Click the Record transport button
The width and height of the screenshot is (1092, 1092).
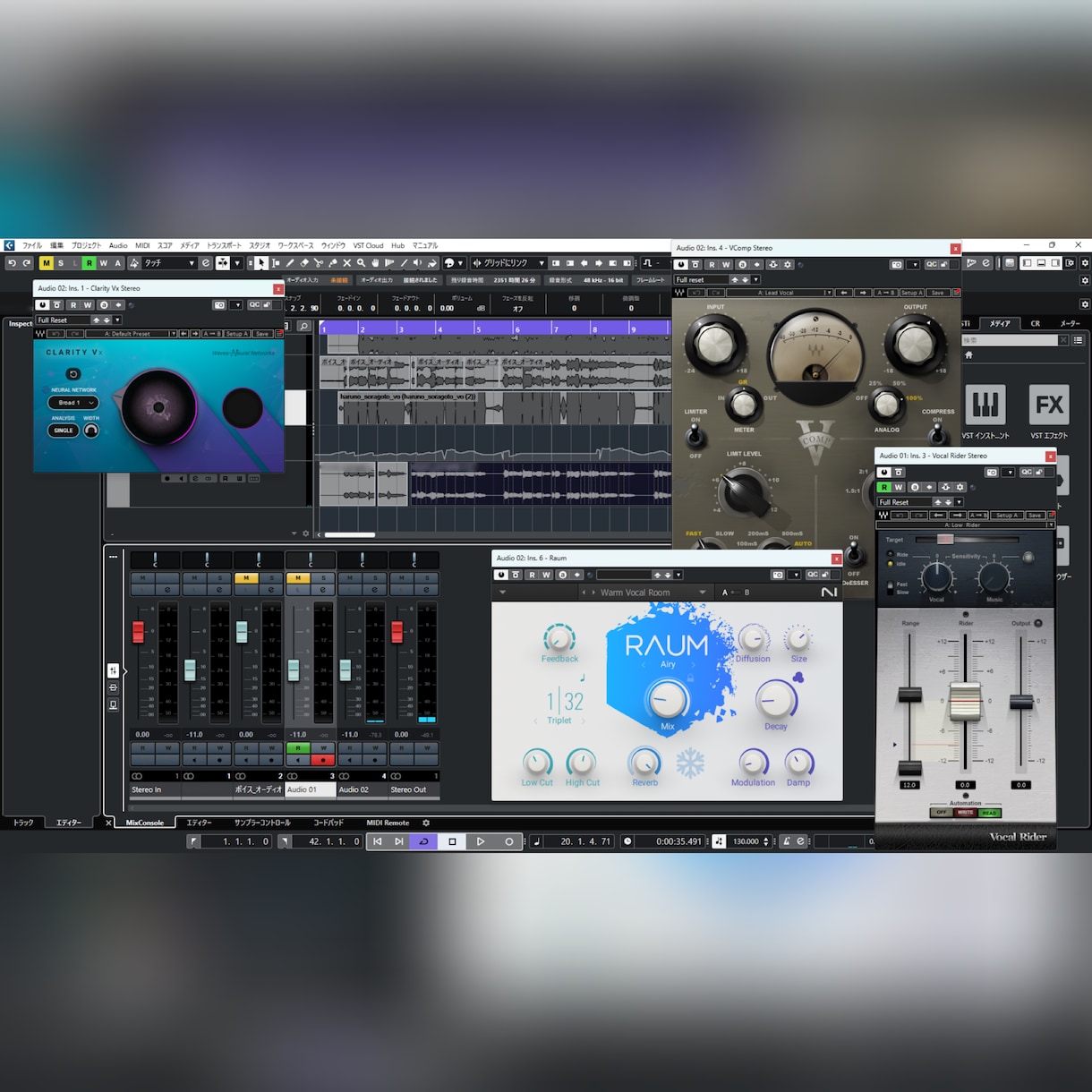pyautogui.click(x=509, y=841)
